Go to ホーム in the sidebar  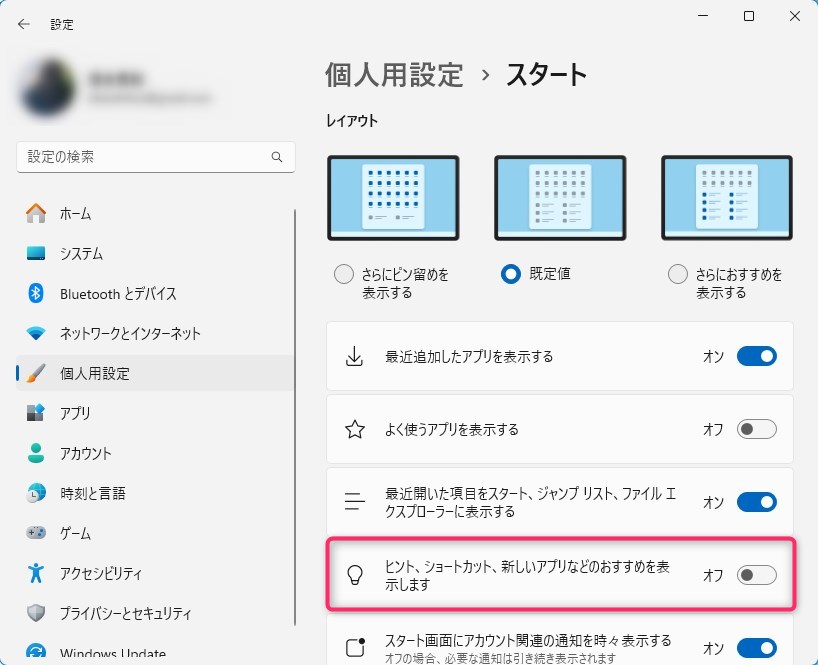[x=75, y=213]
